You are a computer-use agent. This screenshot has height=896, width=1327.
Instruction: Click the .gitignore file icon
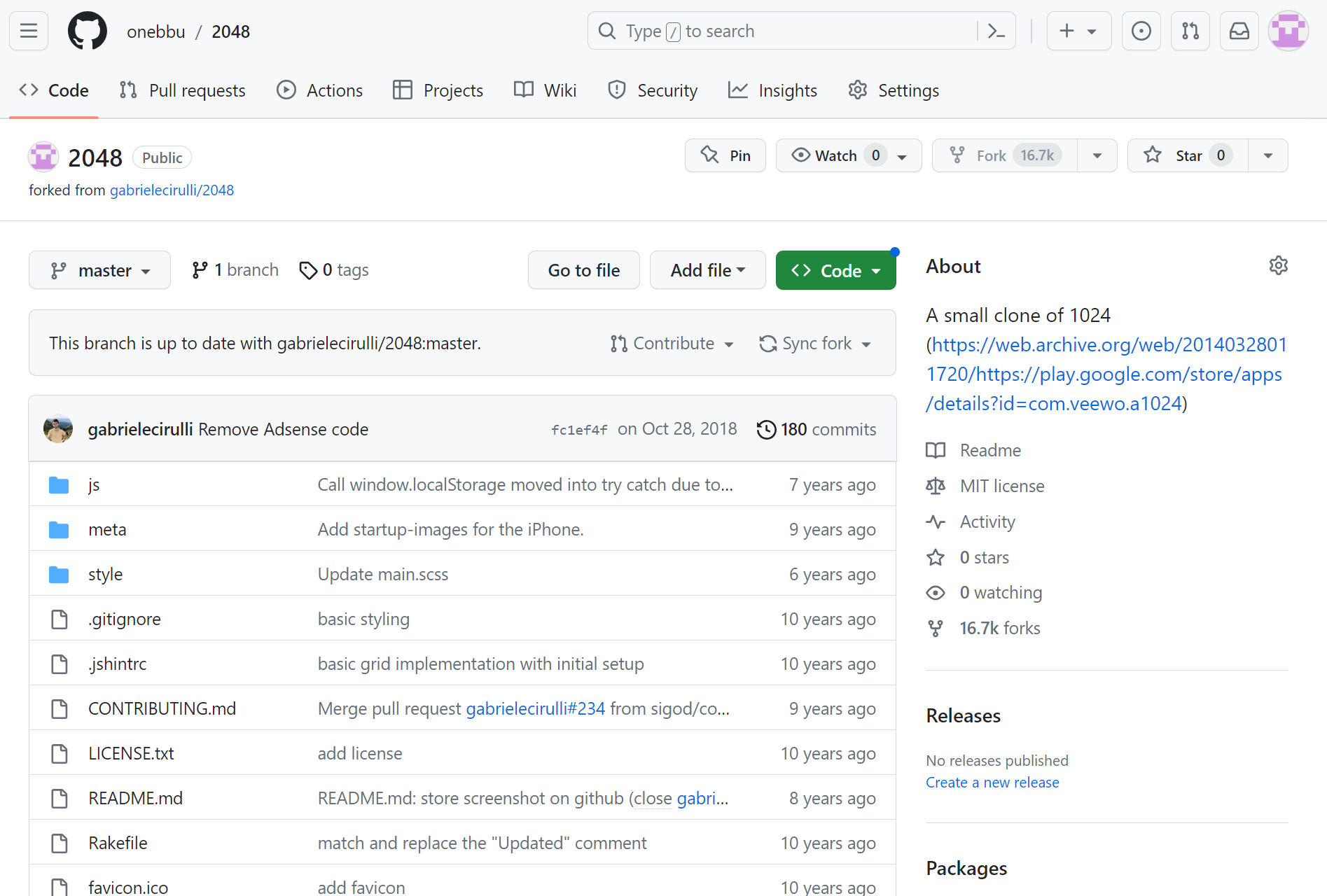coord(60,619)
